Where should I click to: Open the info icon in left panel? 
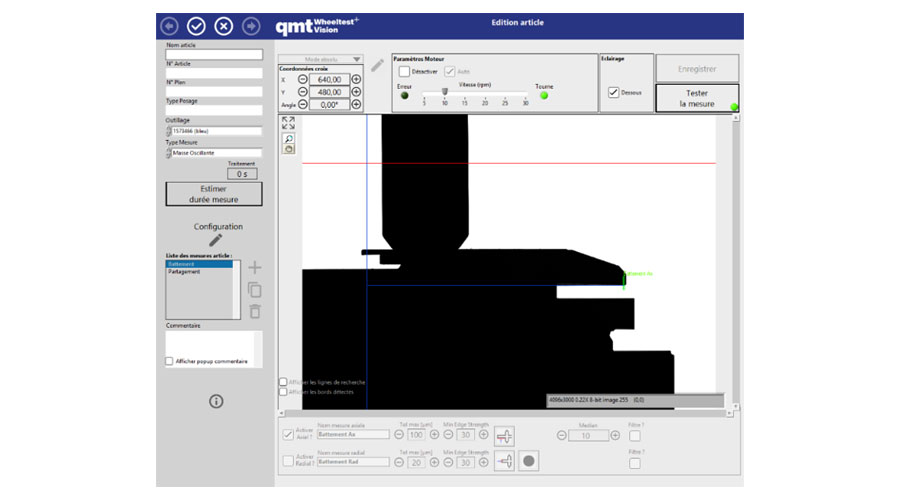pyautogui.click(x=215, y=401)
